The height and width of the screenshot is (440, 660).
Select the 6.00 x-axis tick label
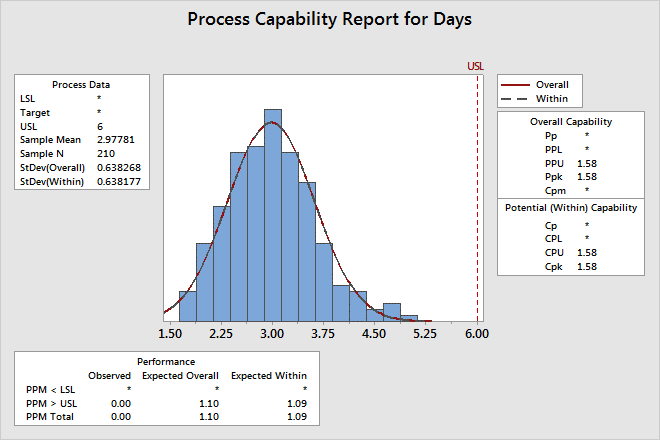(x=477, y=334)
